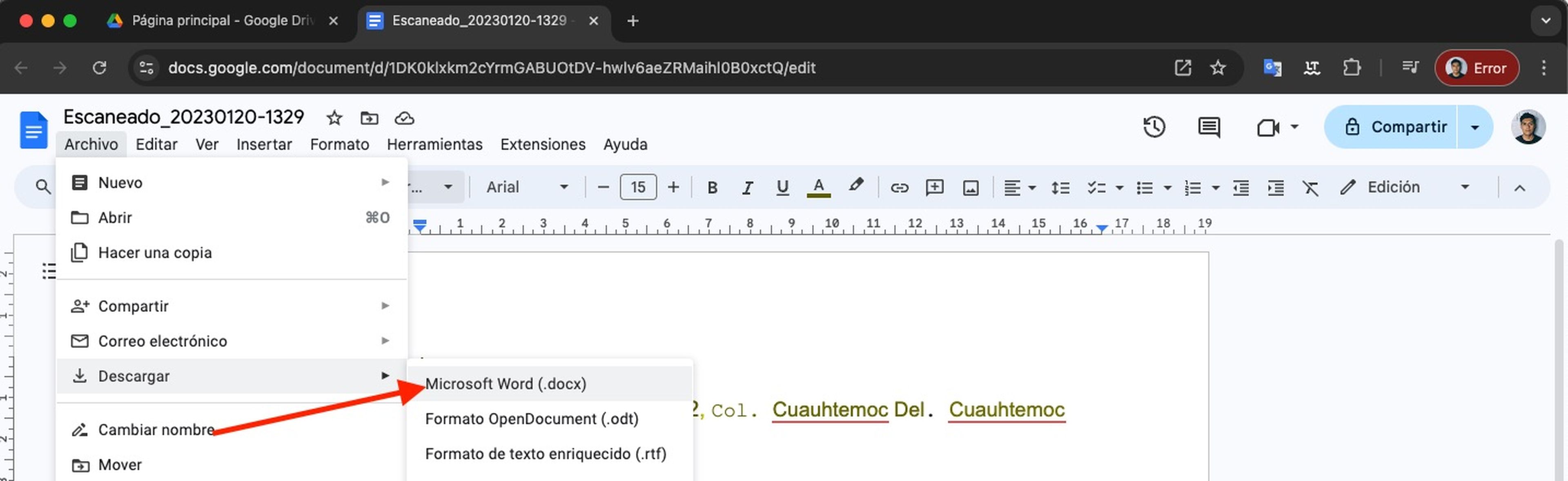Screen dimensions: 1568x481
Task: Click the Chrome extensions puzzle icon
Action: click(x=1351, y=68)
